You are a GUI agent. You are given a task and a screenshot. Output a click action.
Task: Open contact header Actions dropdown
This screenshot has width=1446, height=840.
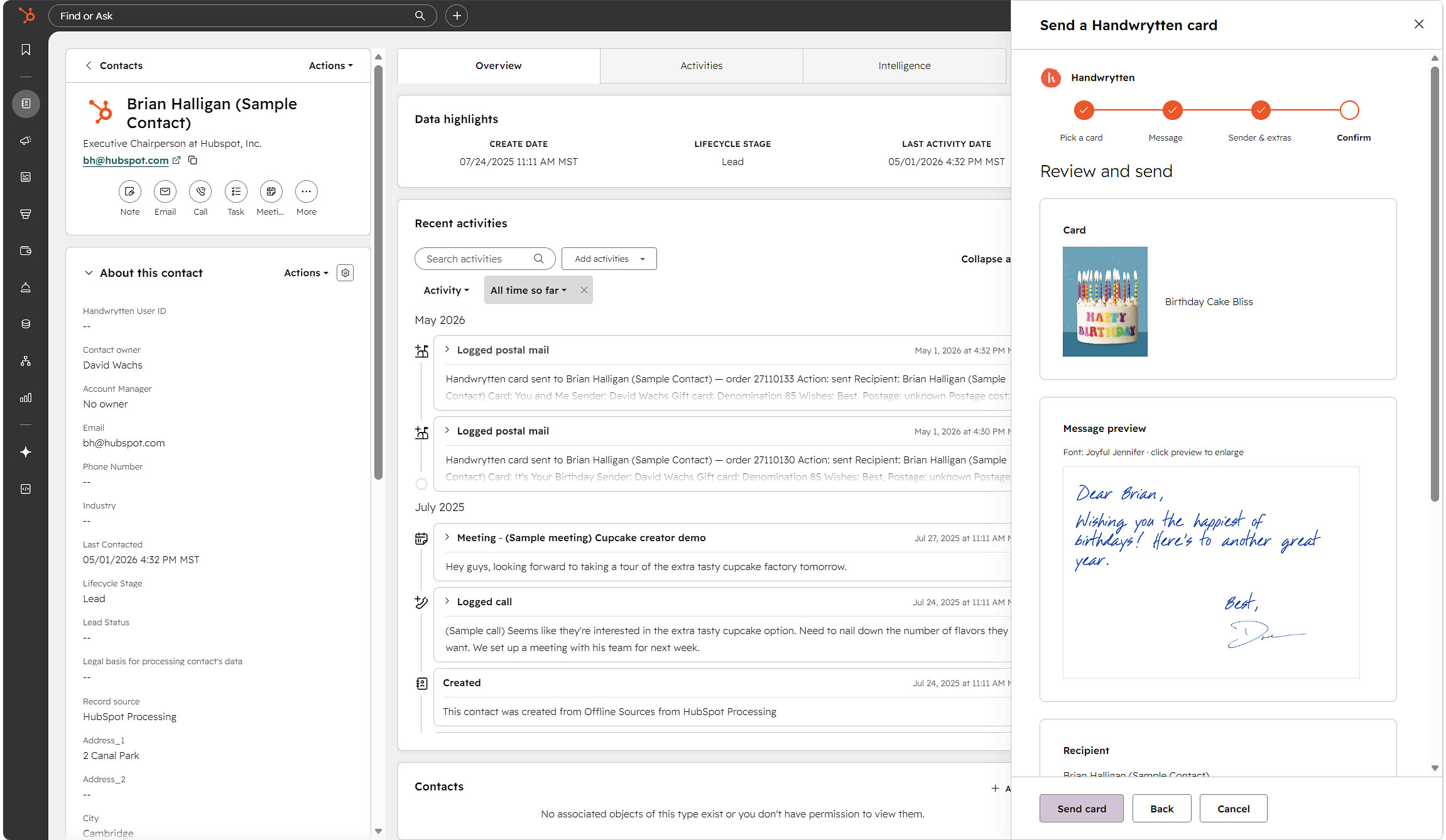331,65
